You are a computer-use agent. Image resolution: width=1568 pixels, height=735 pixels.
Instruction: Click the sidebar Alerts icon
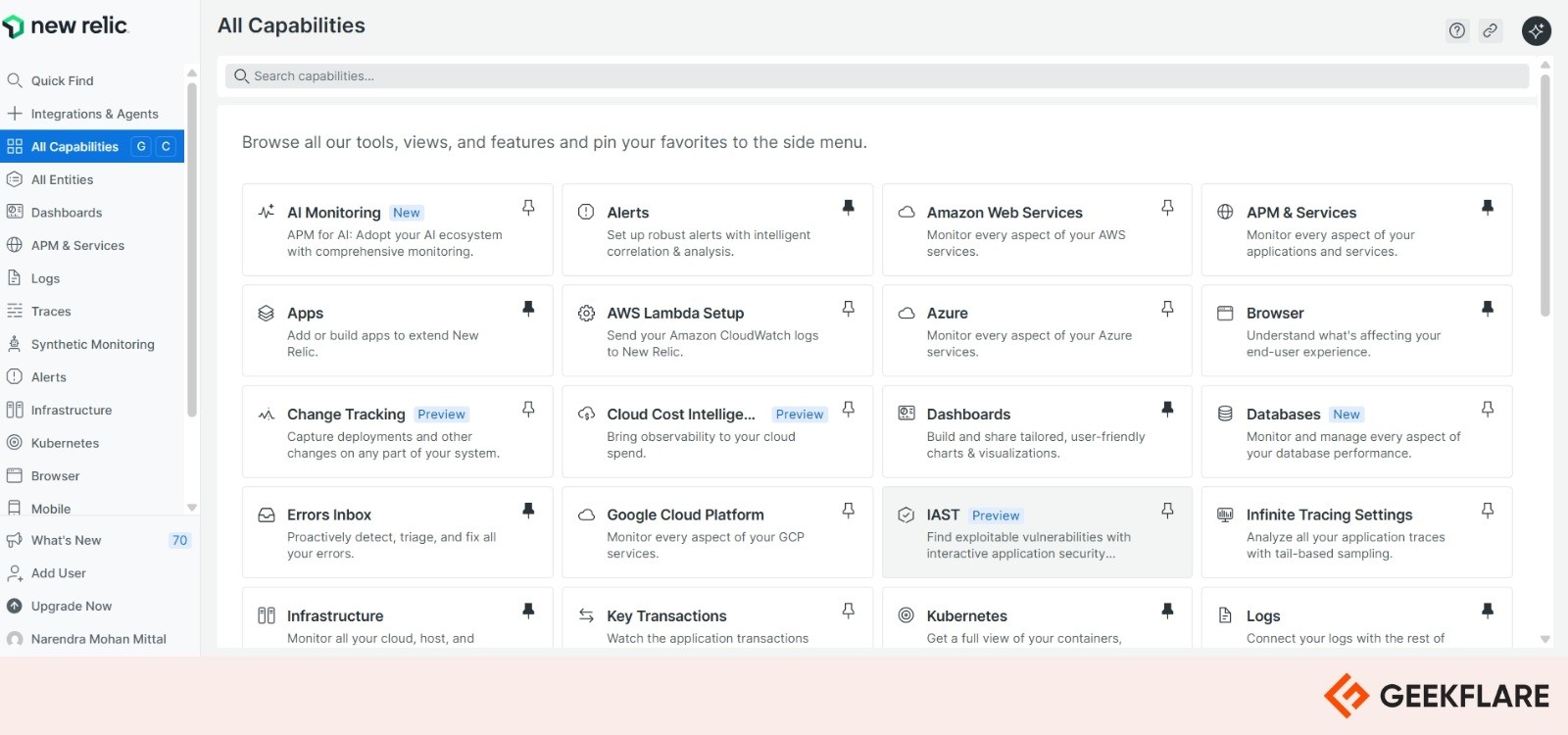[15, 376]
